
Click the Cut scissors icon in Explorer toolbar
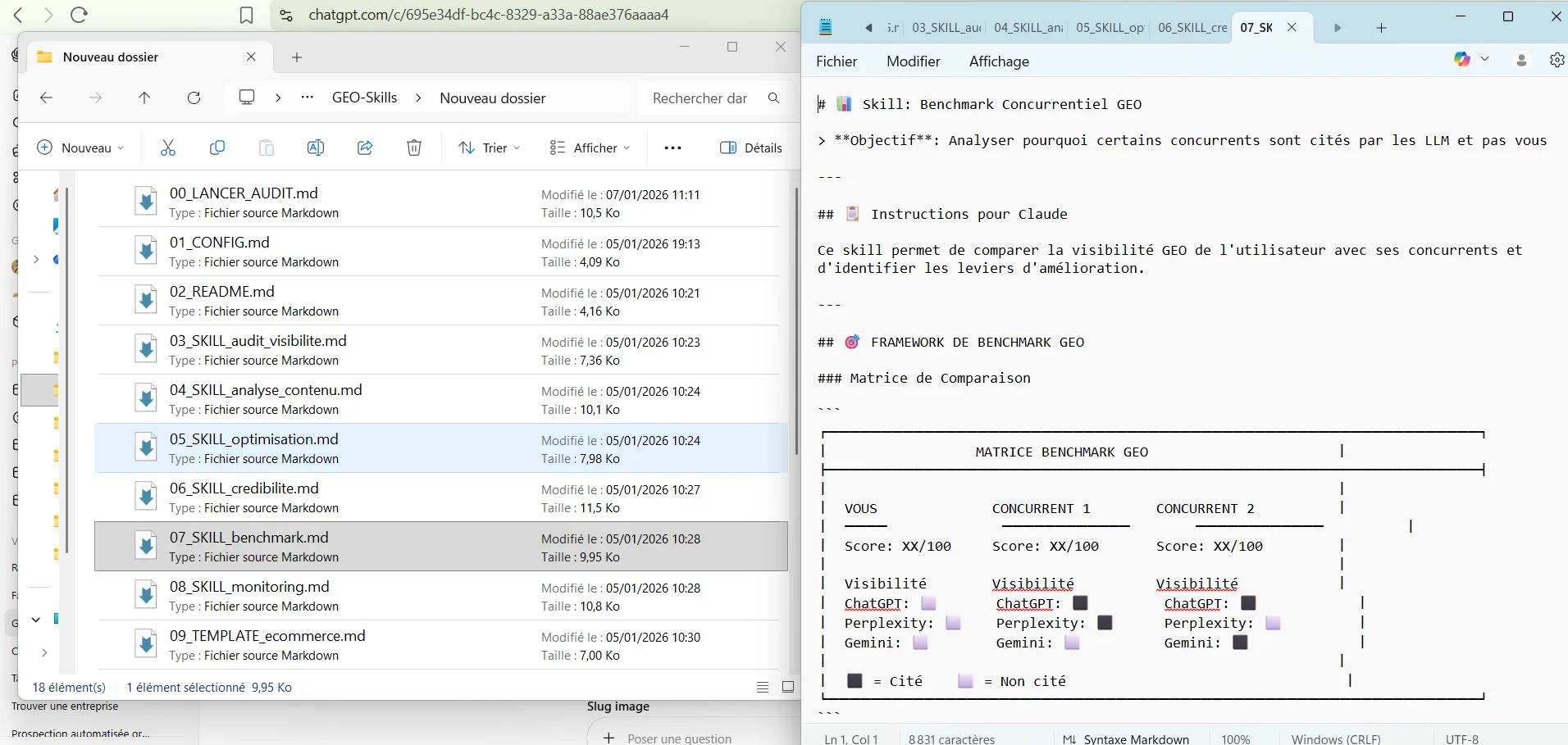(x=168, y=148)
